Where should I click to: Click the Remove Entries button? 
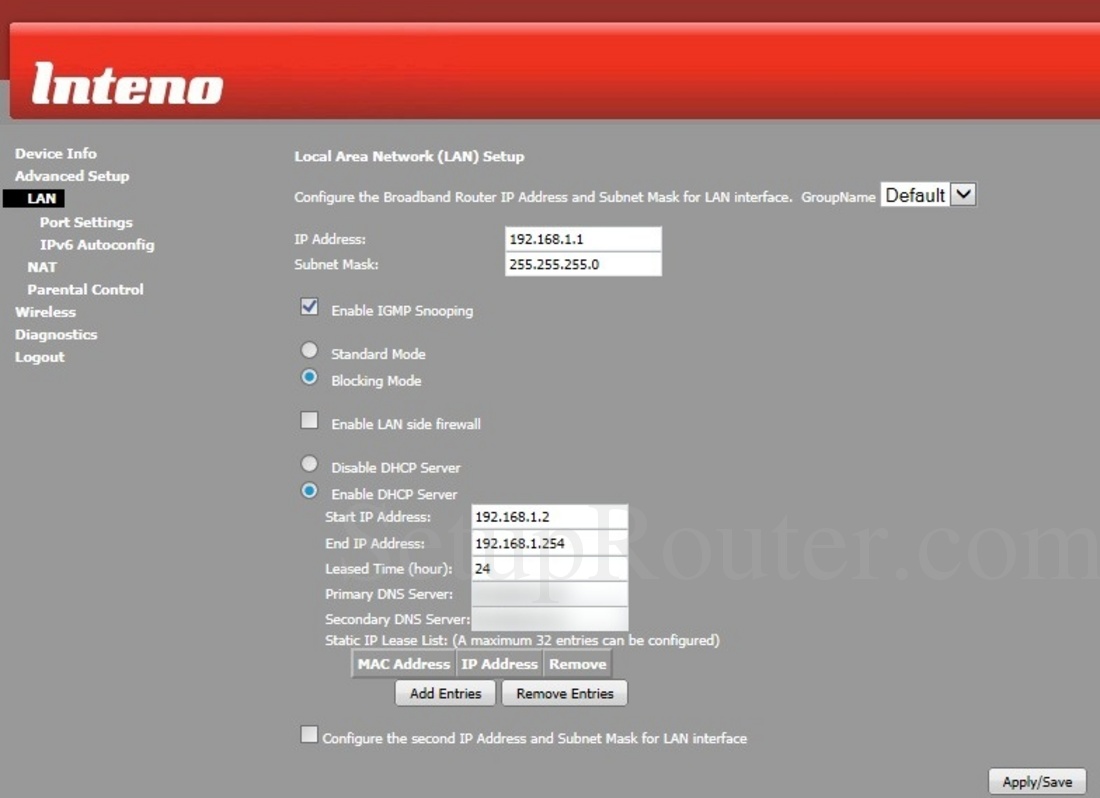click(564, 692)
